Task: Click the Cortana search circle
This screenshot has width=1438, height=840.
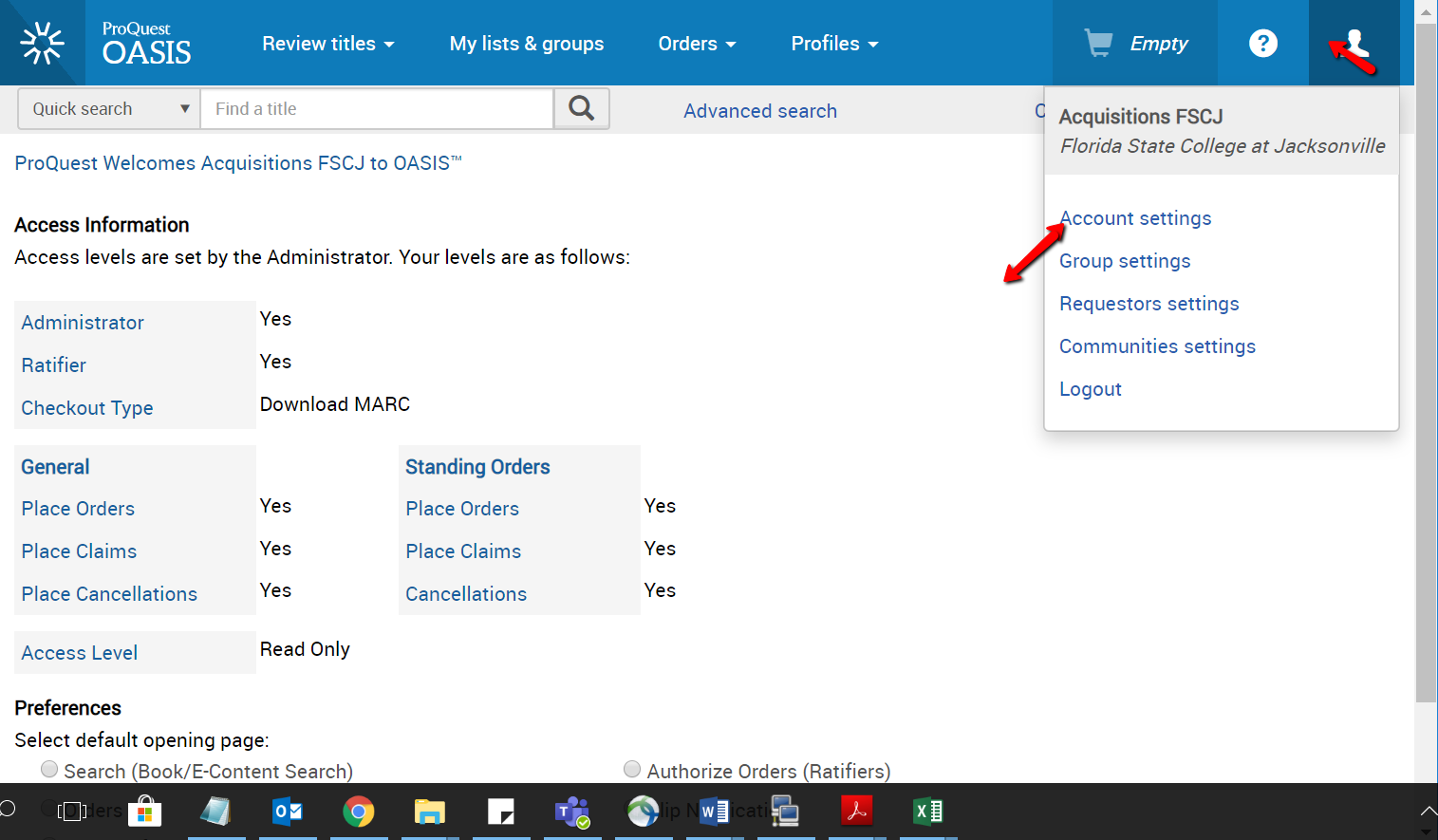Action: point(8,809)
